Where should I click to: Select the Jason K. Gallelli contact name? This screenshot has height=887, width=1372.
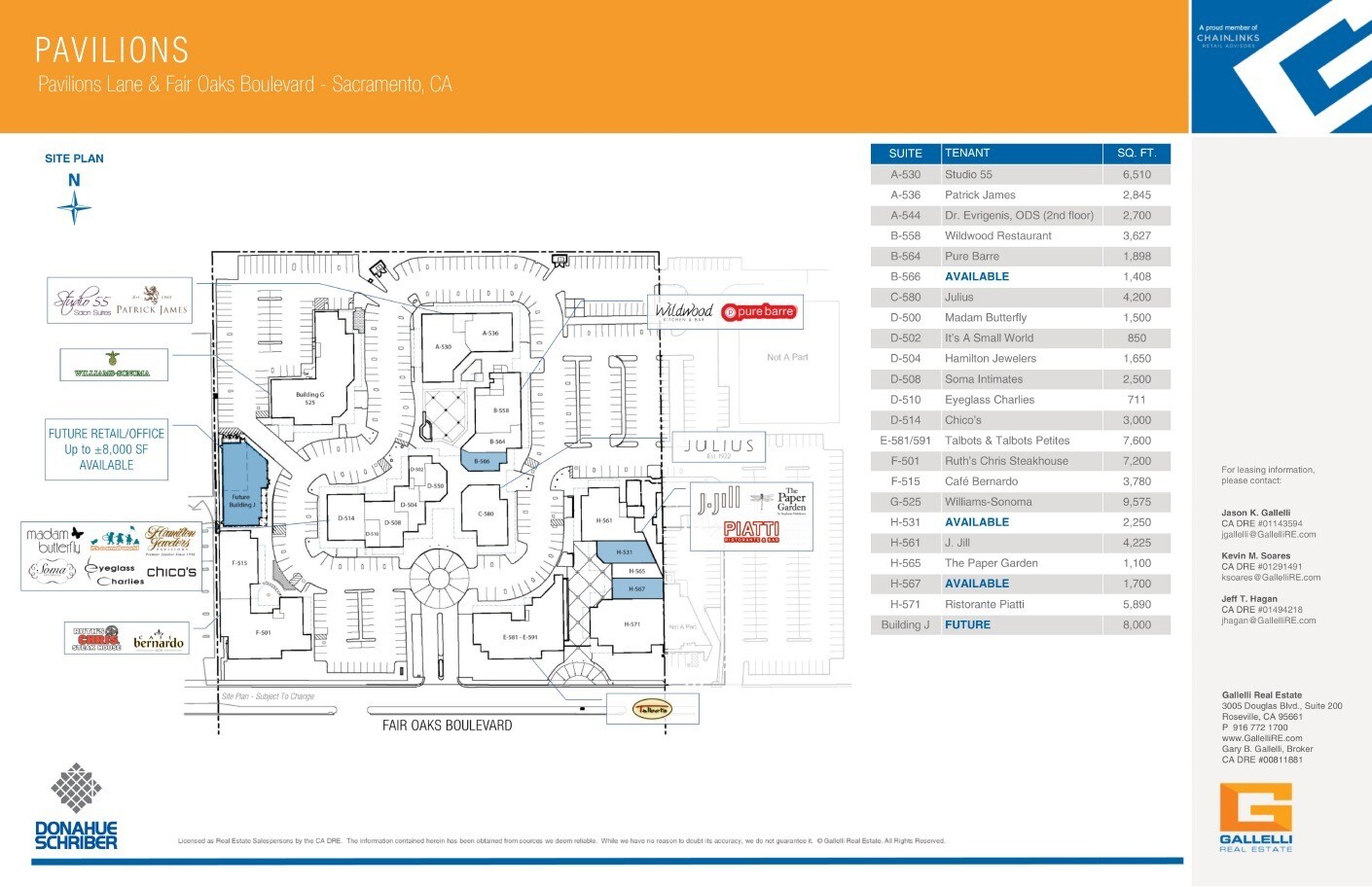(1255, 513)
